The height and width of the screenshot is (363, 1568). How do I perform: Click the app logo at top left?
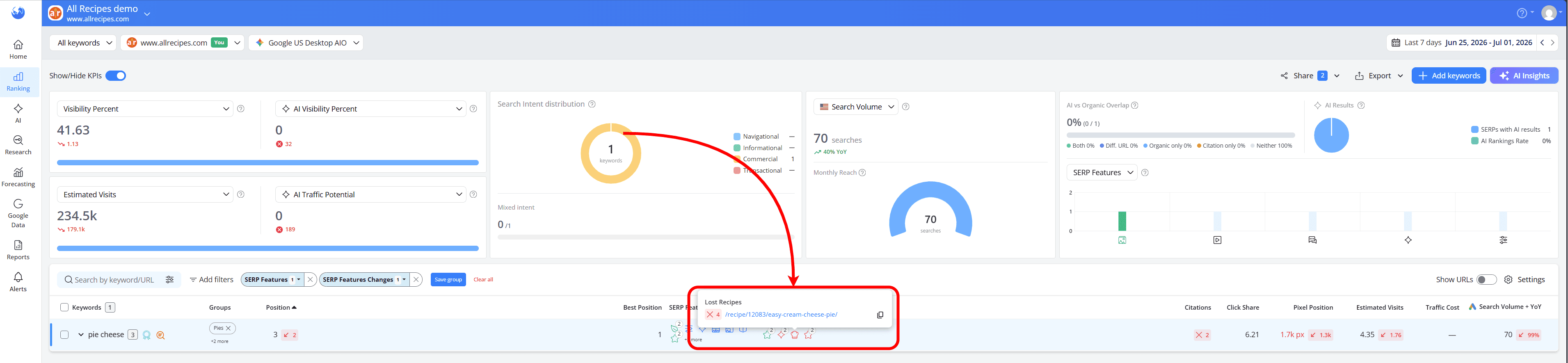(x=18, y=12)
